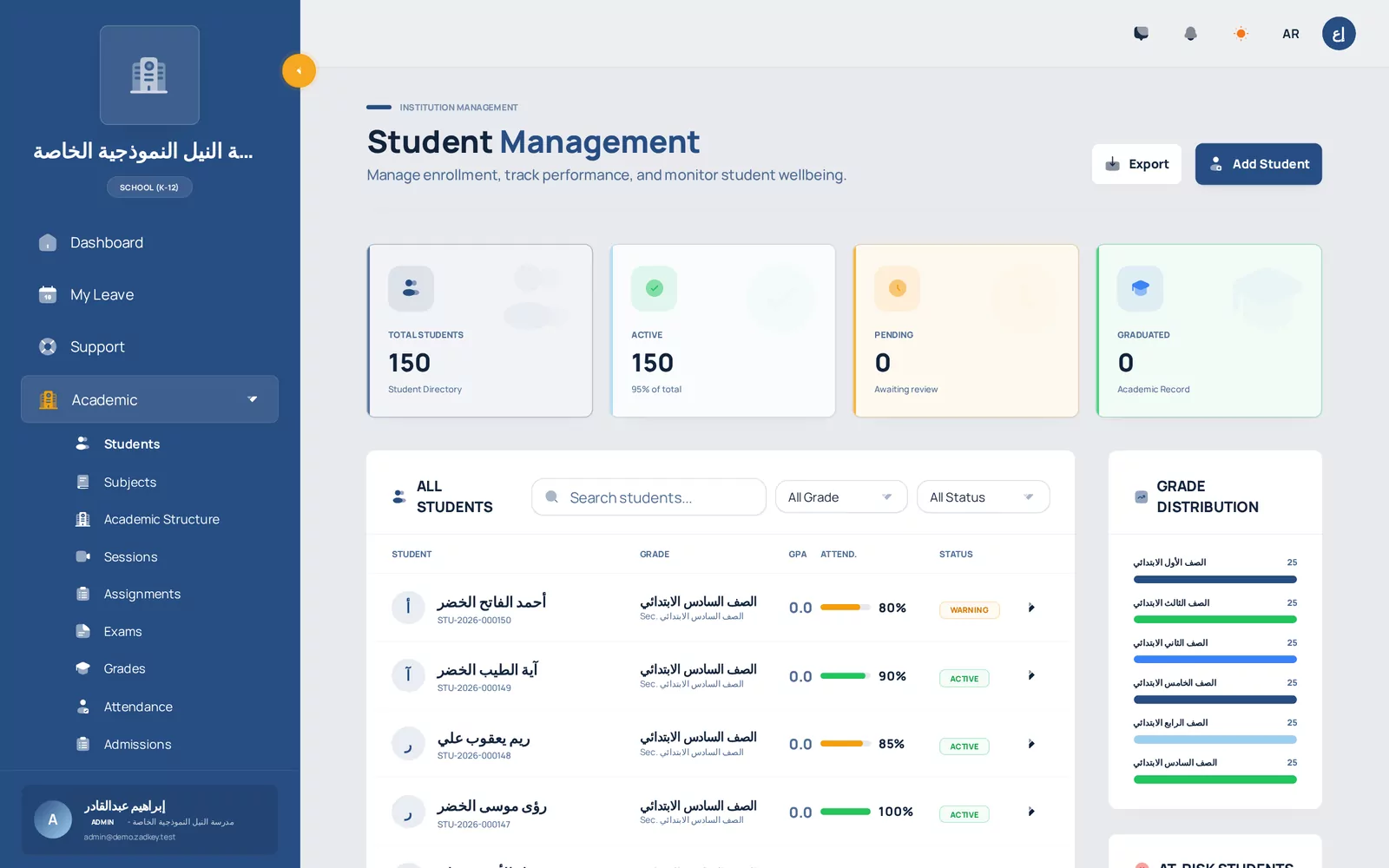This screenshot has width=1389, height=868.
Task: Open the All Status dropdown
Action: pyautogui.click(x=983, y=497)
